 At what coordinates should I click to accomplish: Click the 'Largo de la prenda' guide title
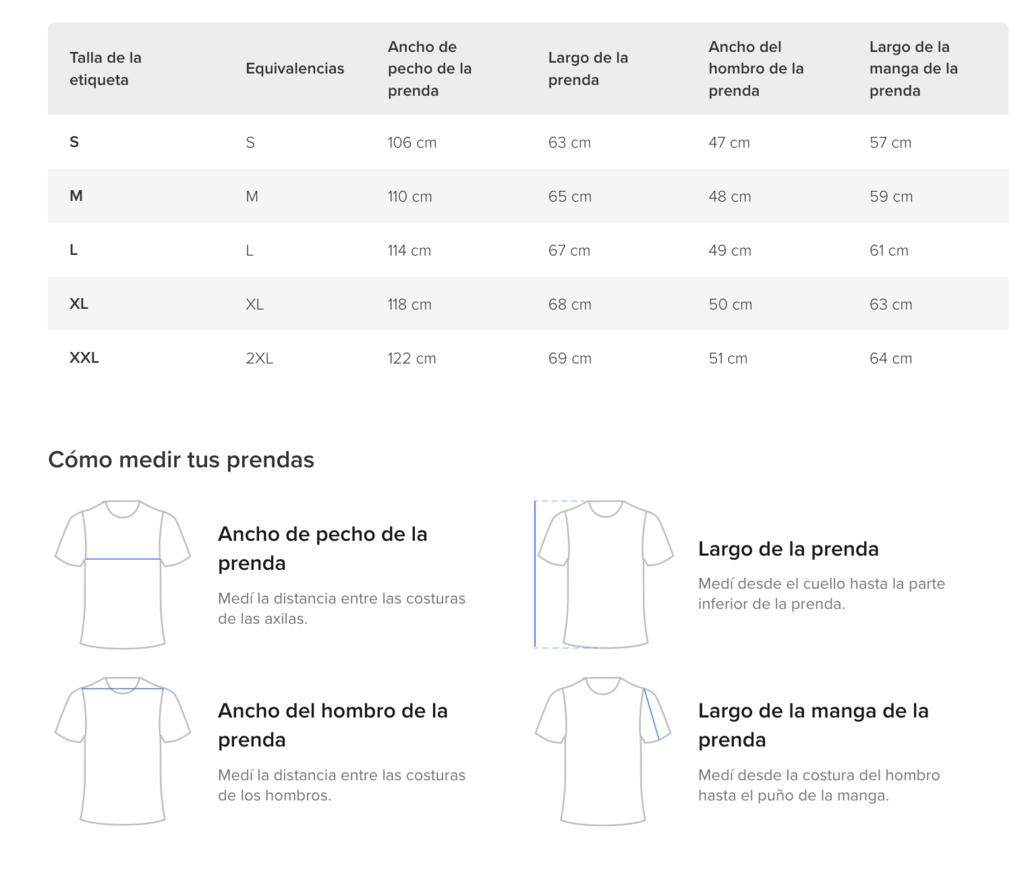pyautogui.click(x=788, y=549)
